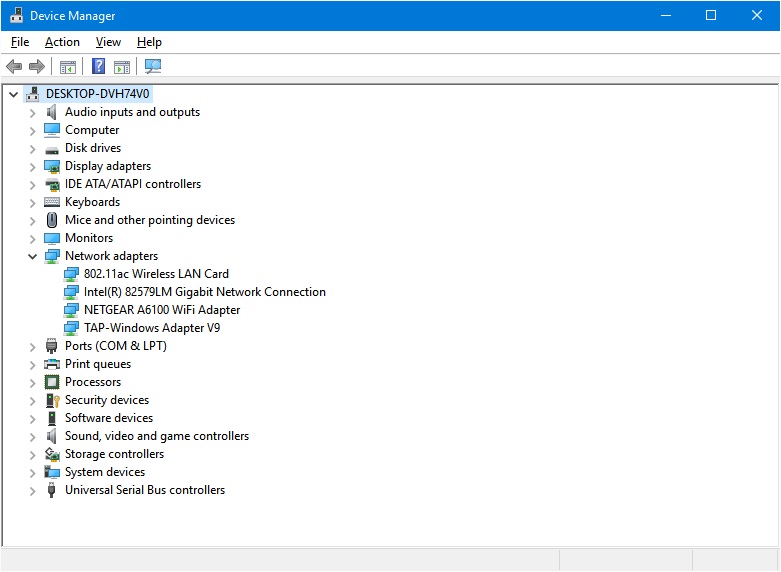The image size is (781, 572).
Task: Select Software devices label
Action: [x=109, y=418]
